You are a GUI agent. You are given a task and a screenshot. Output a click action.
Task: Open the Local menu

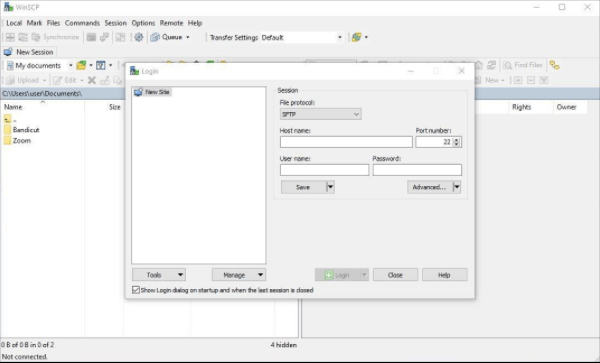point(14,23)
